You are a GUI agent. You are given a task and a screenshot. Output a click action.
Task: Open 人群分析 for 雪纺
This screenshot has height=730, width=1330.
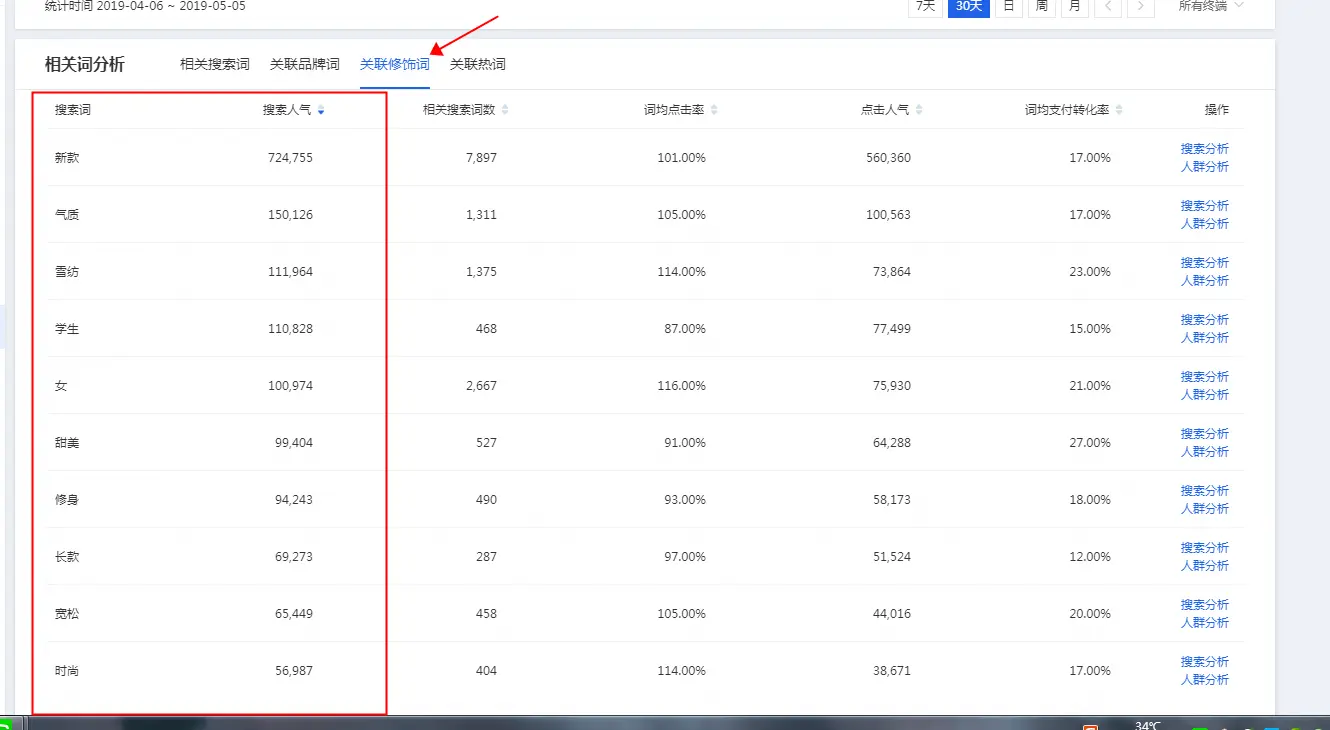pos(1205,281)
